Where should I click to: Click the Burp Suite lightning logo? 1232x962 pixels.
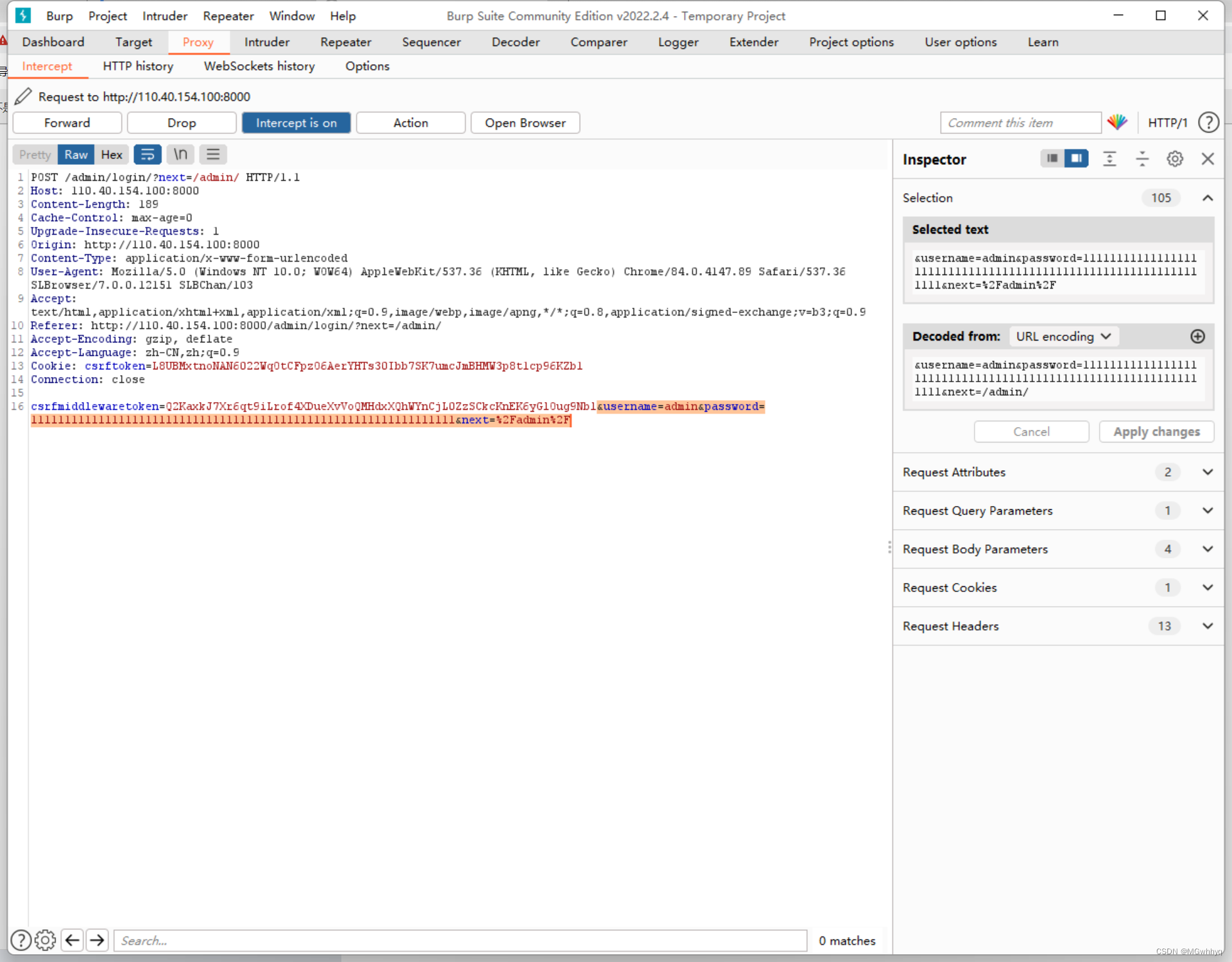[x=23, y=15]
